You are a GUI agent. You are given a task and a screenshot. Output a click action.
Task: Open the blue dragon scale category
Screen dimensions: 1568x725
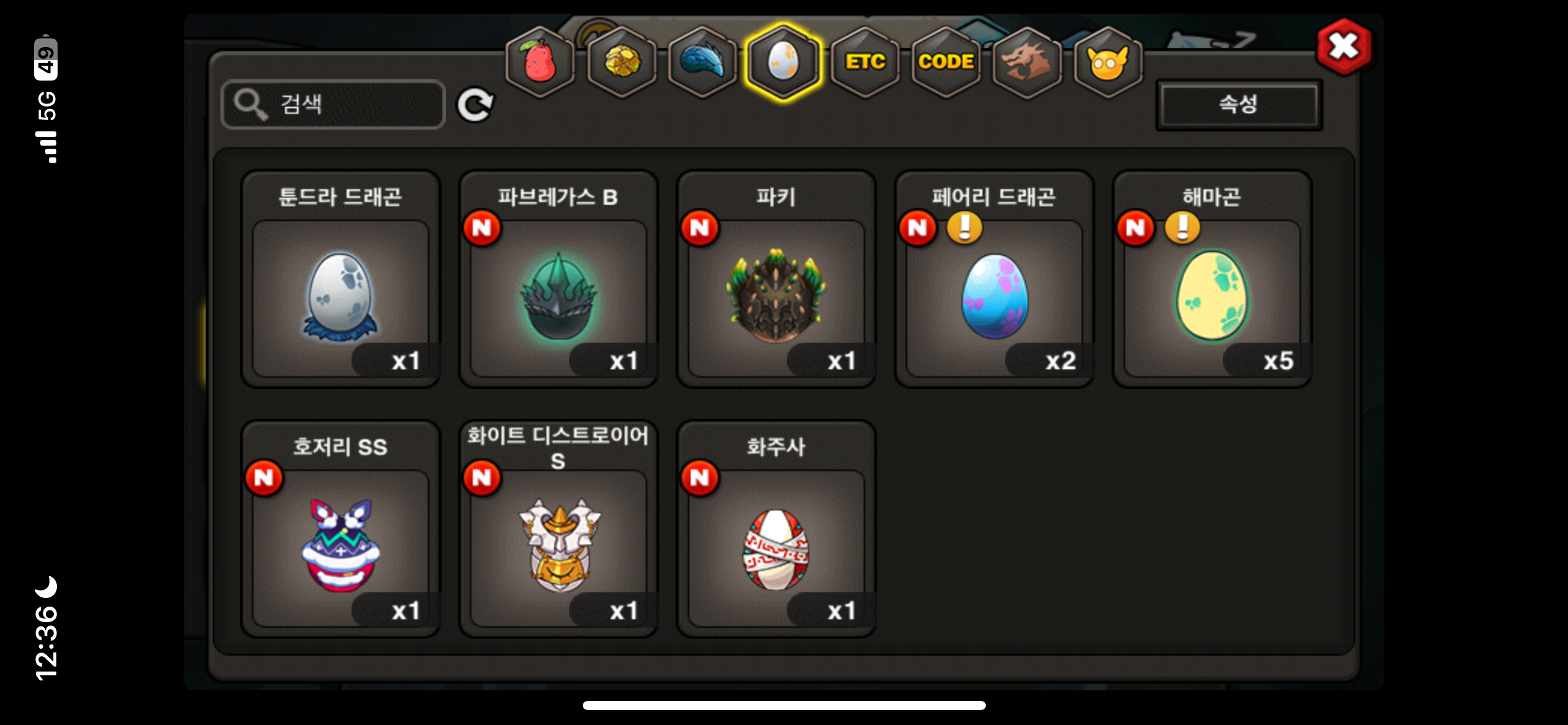(x=702, y=61)
